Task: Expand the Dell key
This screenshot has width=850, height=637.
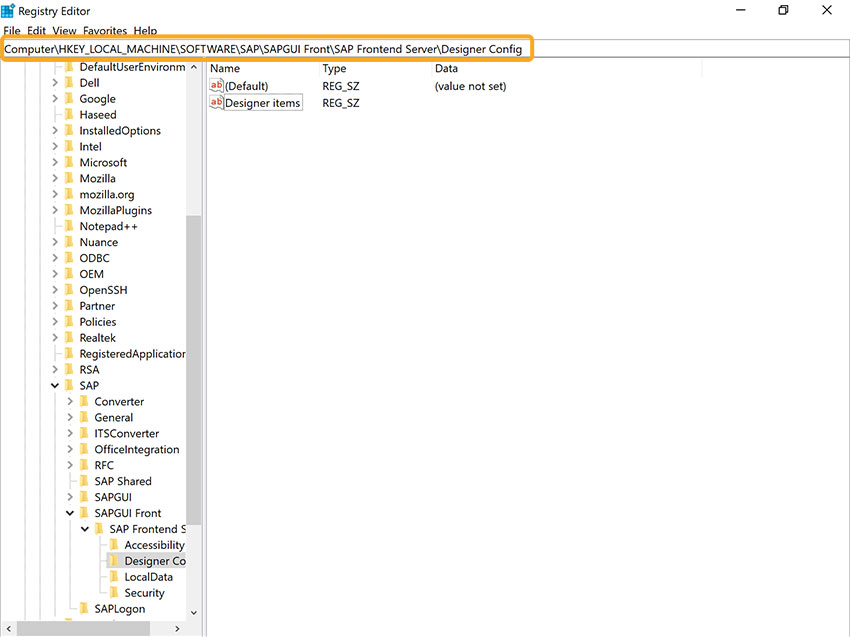Action: [x=55, y=83]
